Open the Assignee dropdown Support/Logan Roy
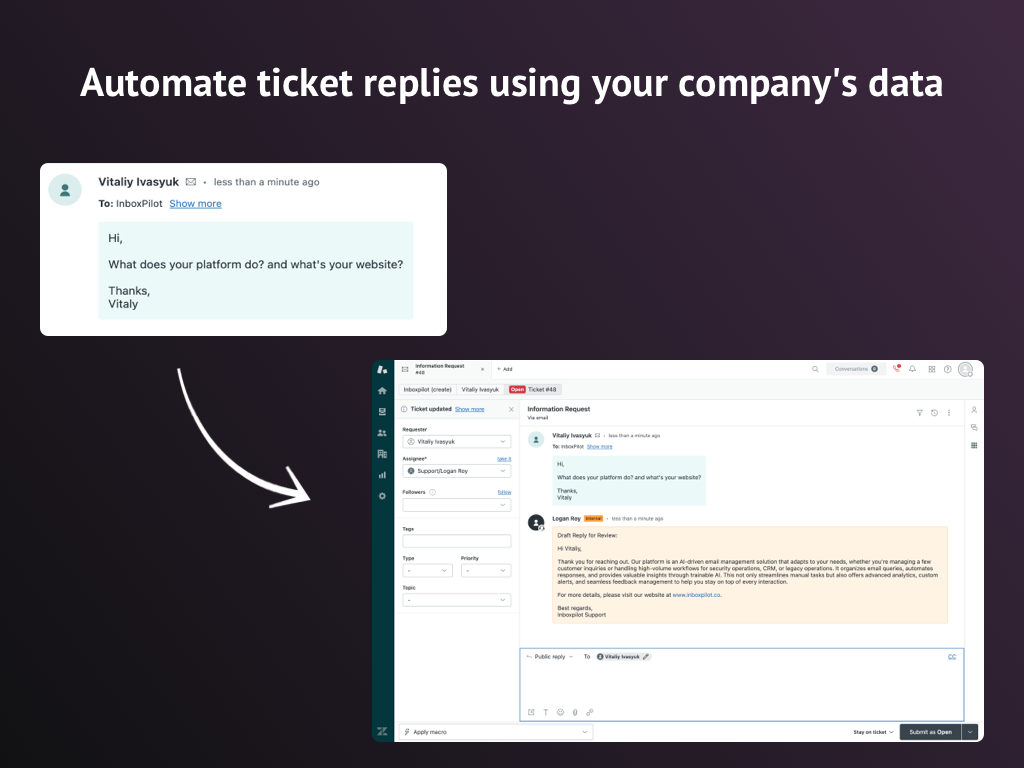The image size is (1024, 768). click(456, 471)
